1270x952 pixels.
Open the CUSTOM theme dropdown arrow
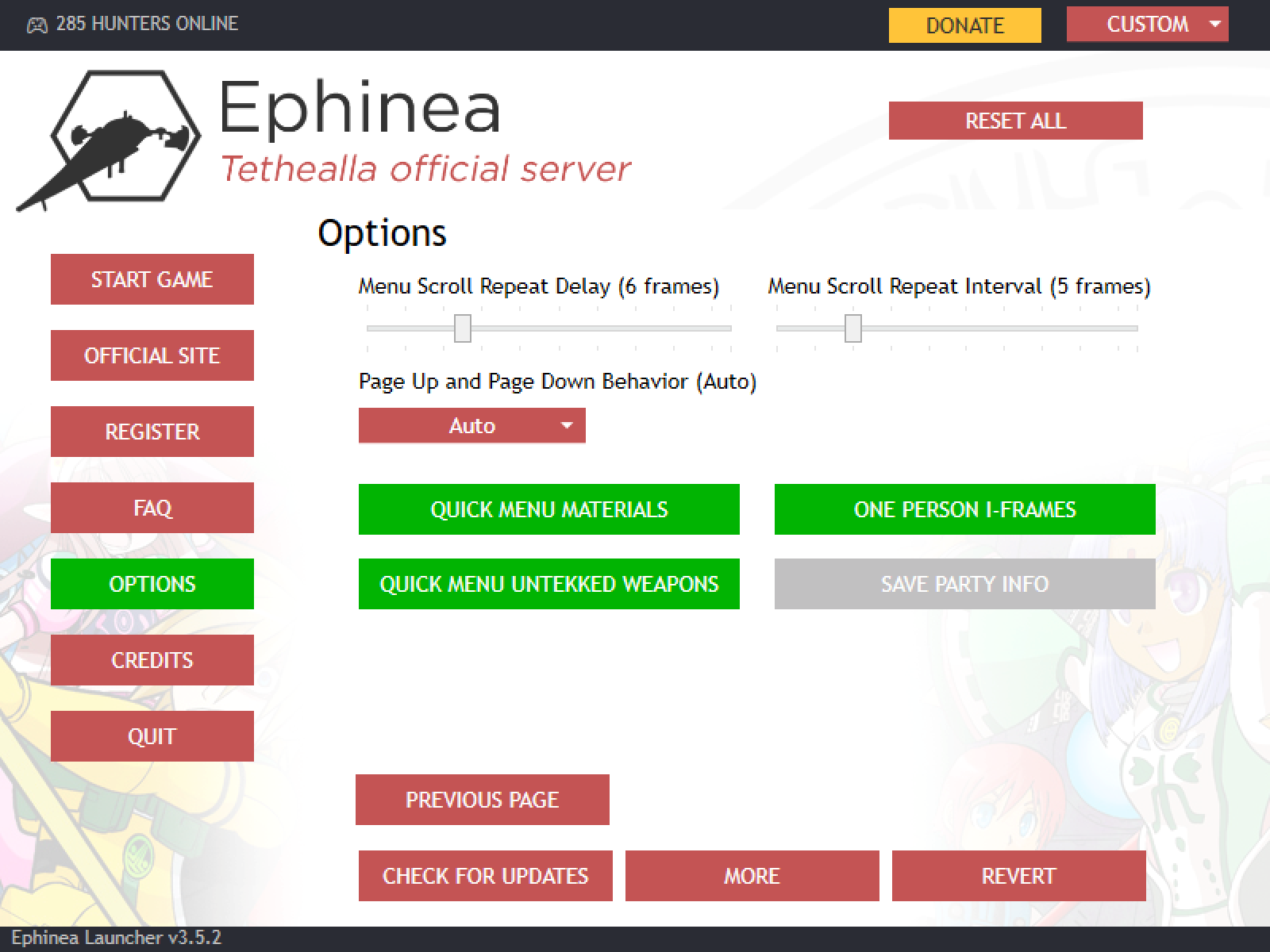pyautogui.click(x=1214, y=24)
